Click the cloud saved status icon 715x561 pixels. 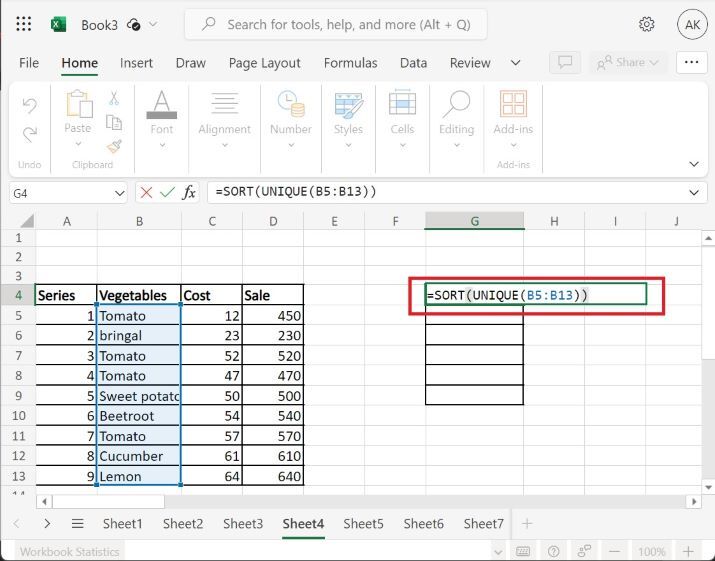134,24
